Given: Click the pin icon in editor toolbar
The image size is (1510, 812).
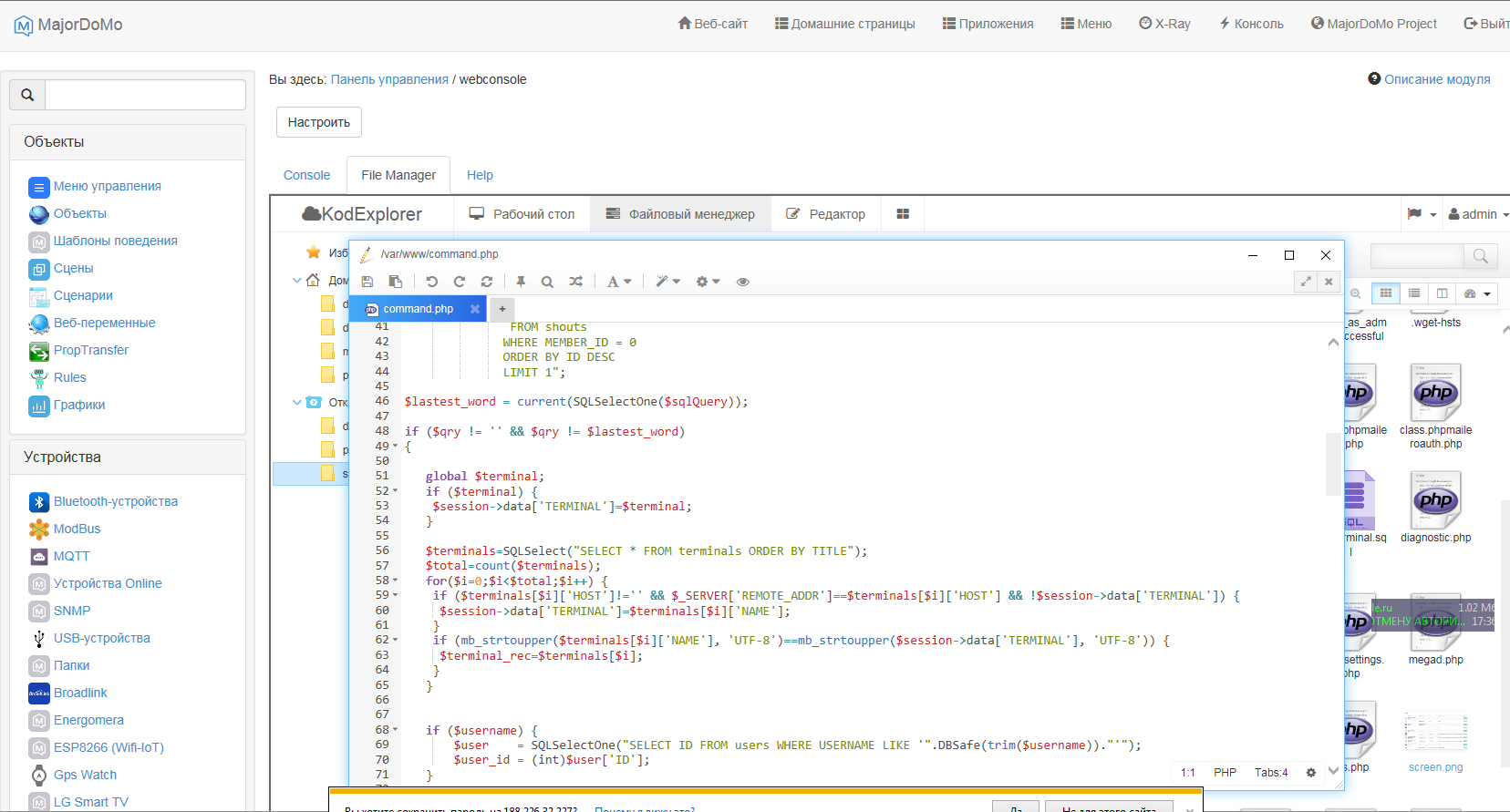Looking at the screenshot, I should (521, 282).
